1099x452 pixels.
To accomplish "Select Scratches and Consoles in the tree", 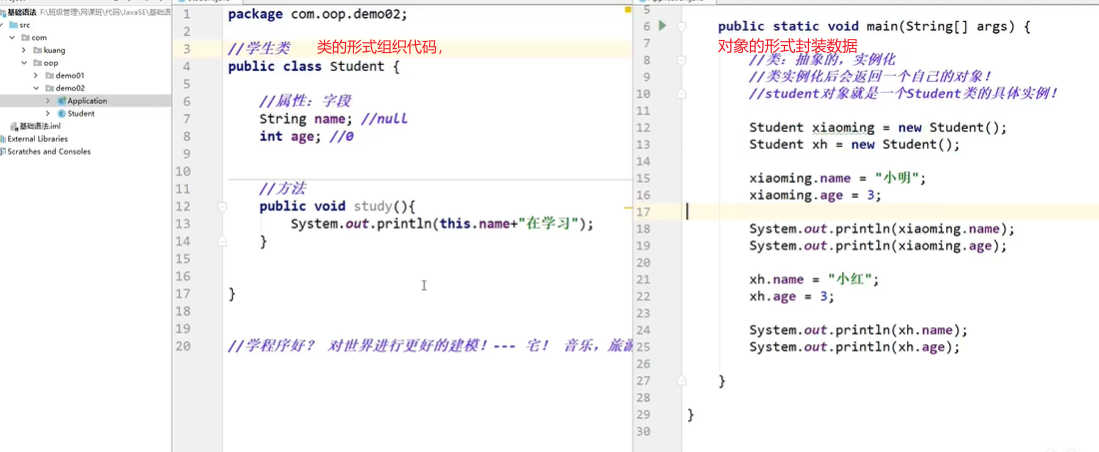I will (49, 151).
